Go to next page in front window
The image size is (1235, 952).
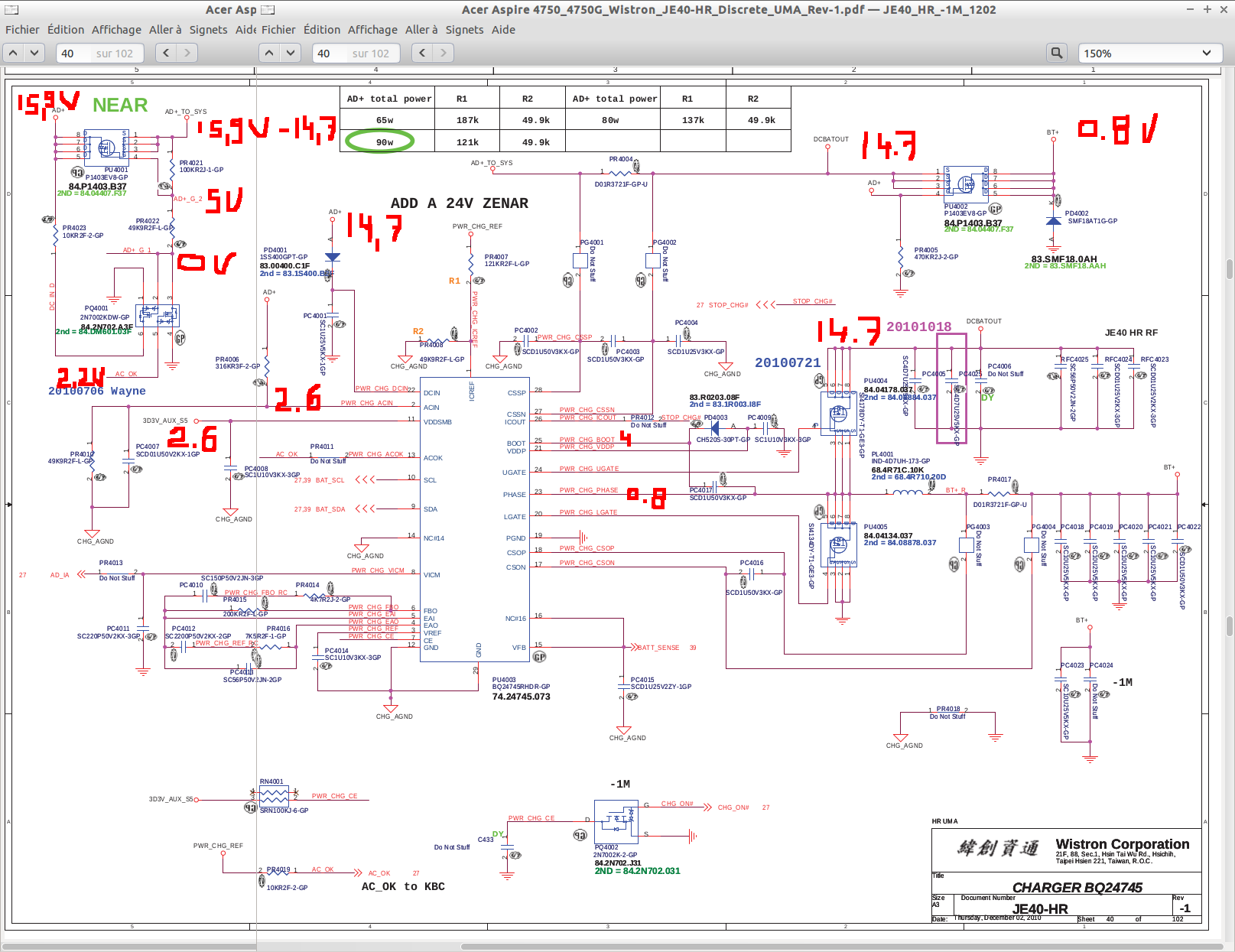pos(291,53)
